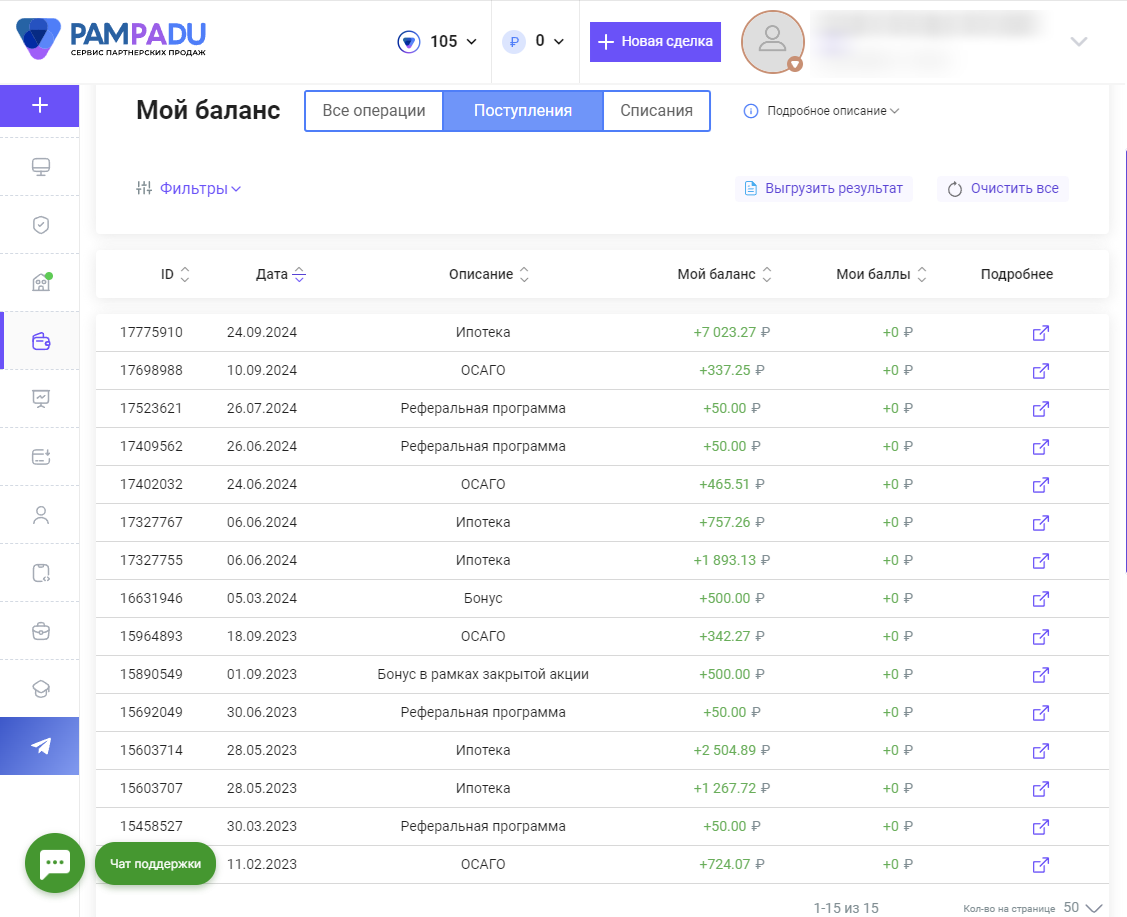Viewport: 1127px width, 917px height.
Task: Click the pagination text 1-15 из 15
Action: [x=846, y=908]
